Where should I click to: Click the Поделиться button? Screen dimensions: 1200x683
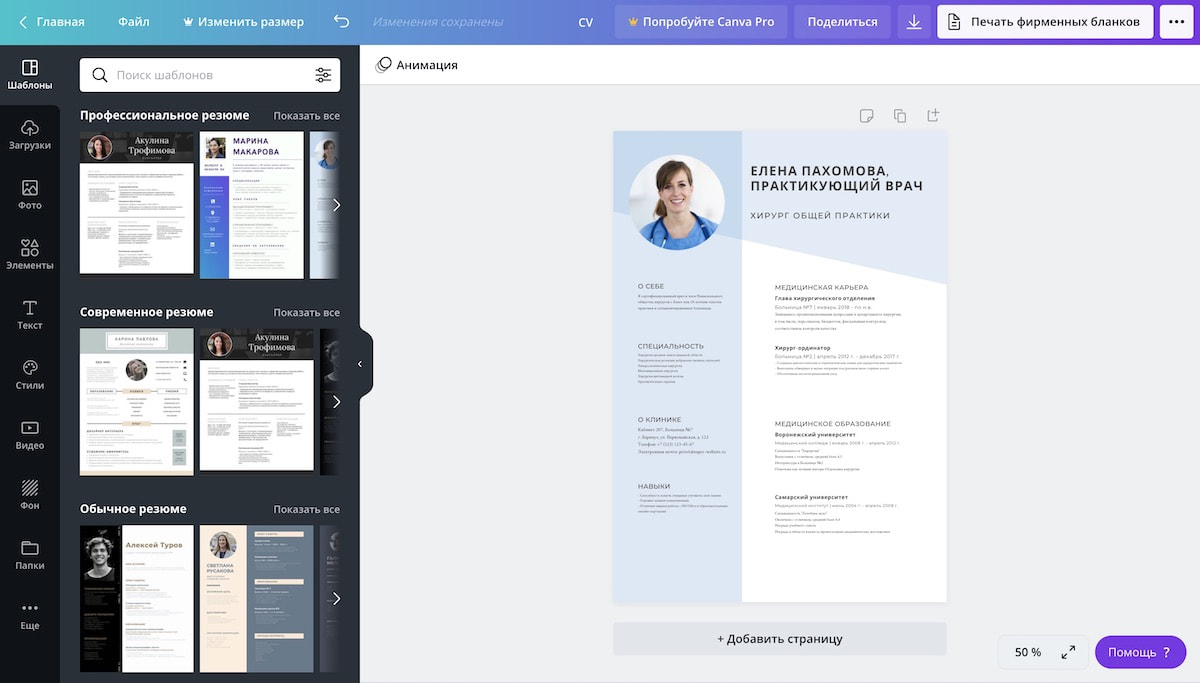pyautogui.click(x=841, y=20)
